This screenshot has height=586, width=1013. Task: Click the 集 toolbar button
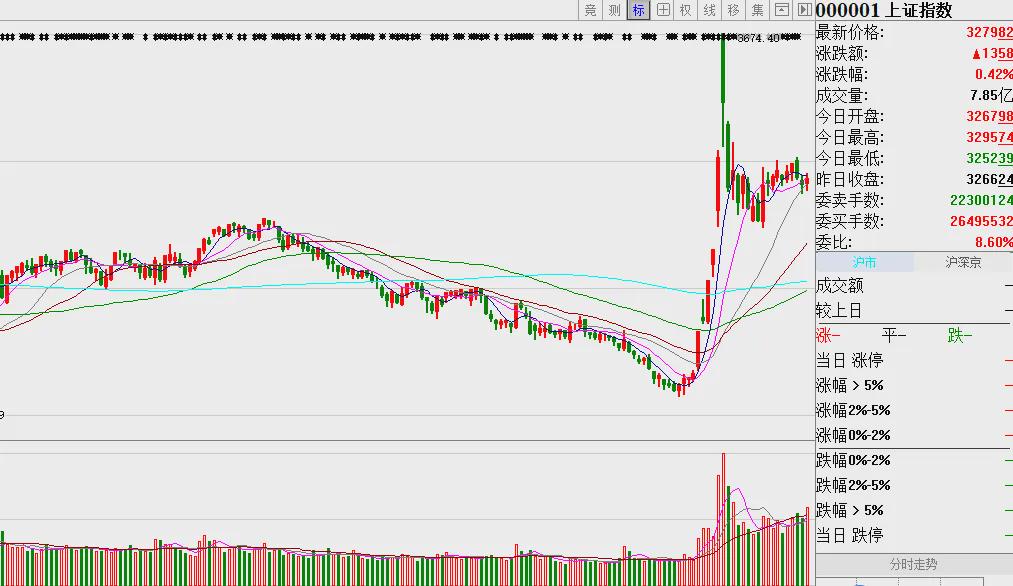click(758, 10)
